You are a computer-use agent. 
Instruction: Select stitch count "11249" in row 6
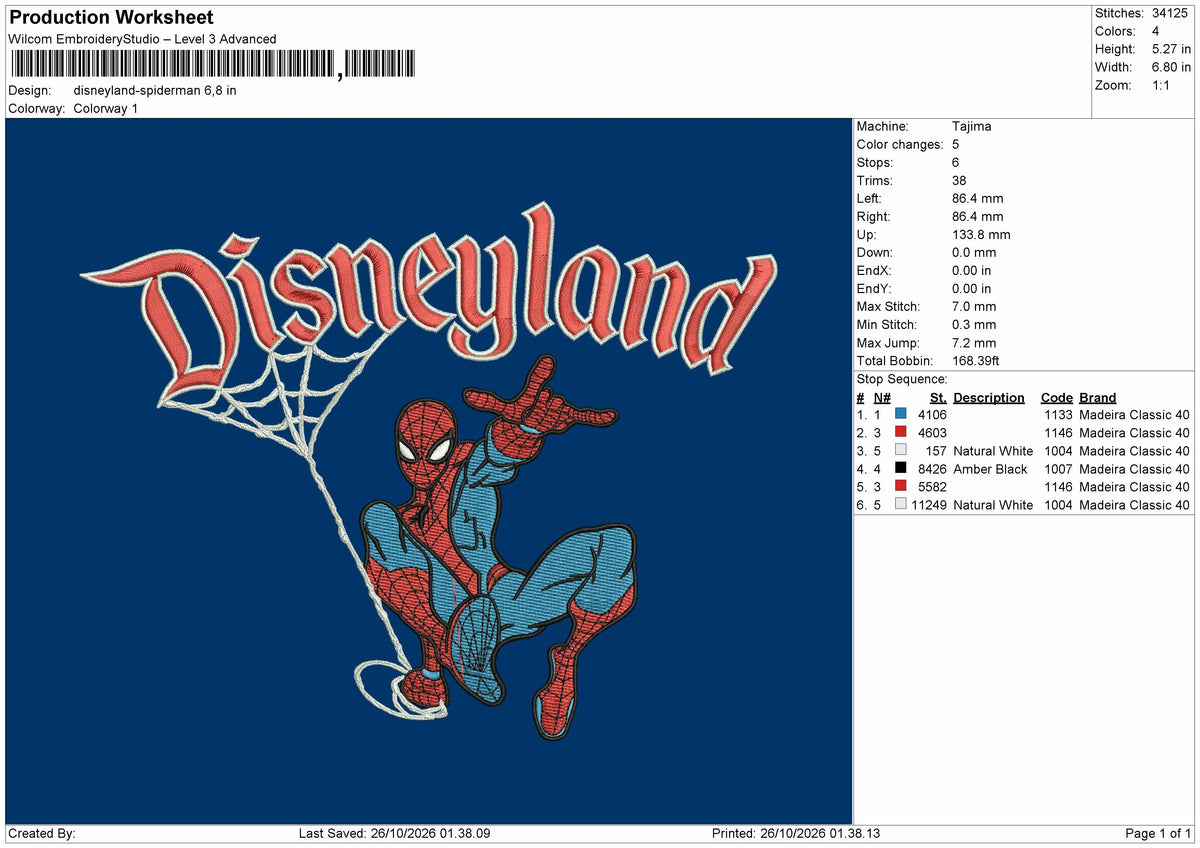tap(929, 505)
